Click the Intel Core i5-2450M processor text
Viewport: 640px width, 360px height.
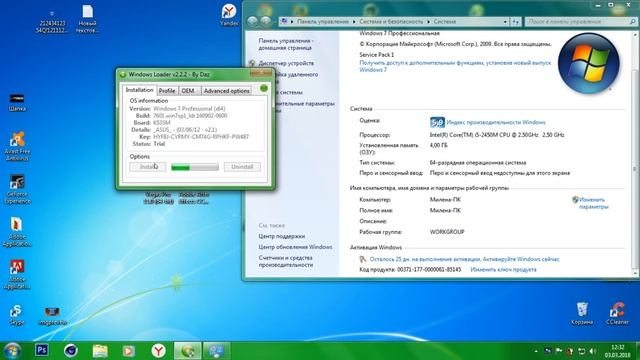pyautogui.click(x=497, y=135)
